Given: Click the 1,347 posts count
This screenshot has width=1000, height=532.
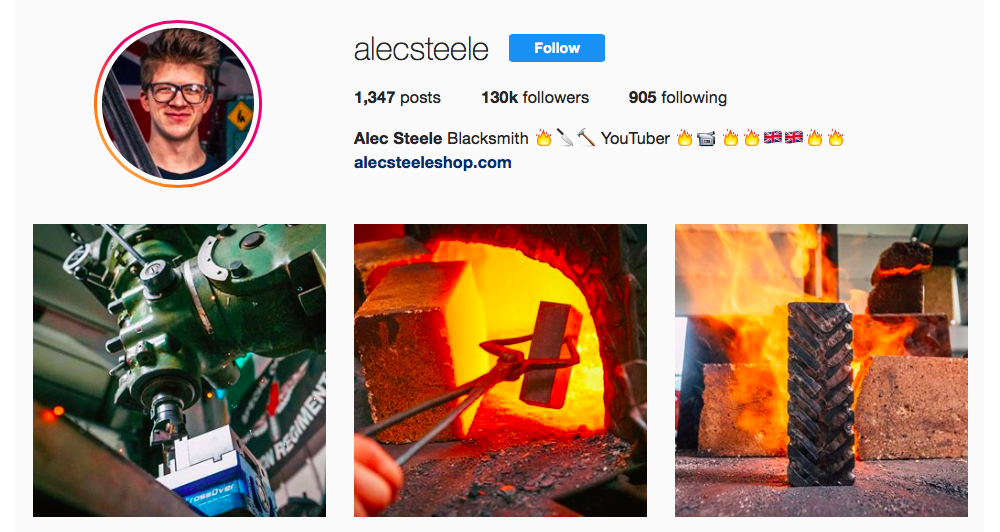Looking at the screenshot, I should point(397,98).
